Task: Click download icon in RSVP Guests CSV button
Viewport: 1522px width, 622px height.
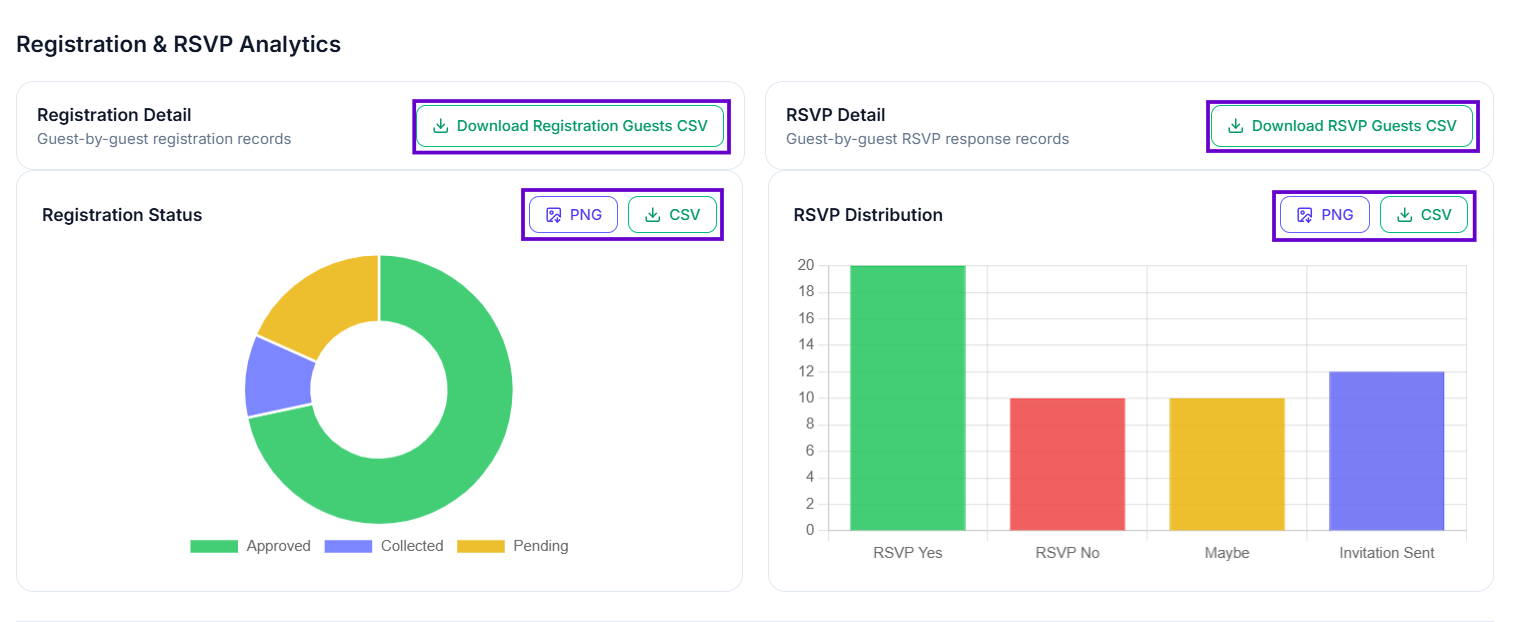Action: click(x=1235, y=126)
